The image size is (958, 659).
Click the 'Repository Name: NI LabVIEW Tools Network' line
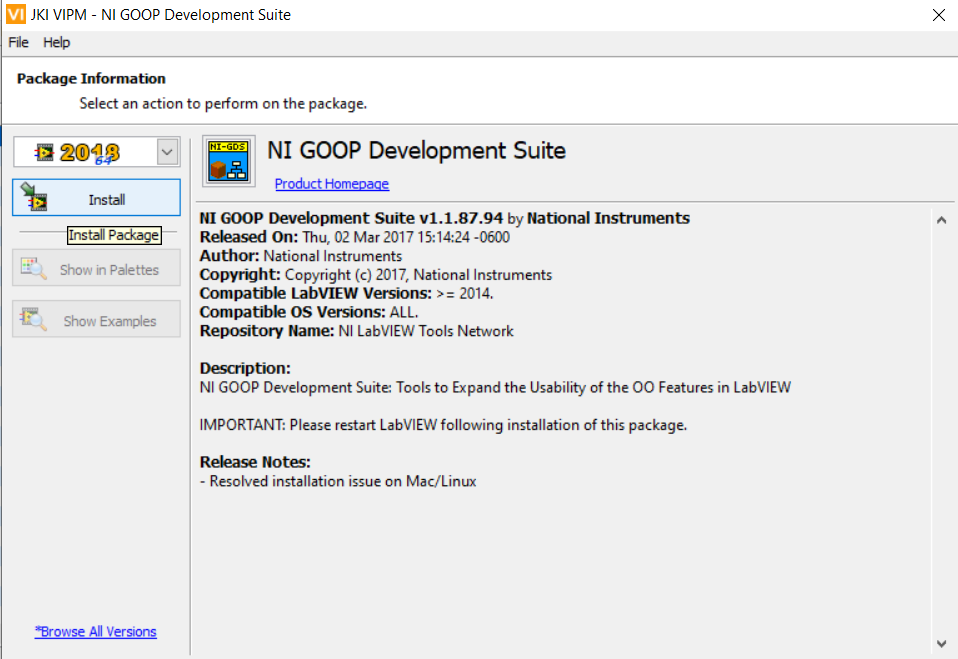[x=357, y=331]
